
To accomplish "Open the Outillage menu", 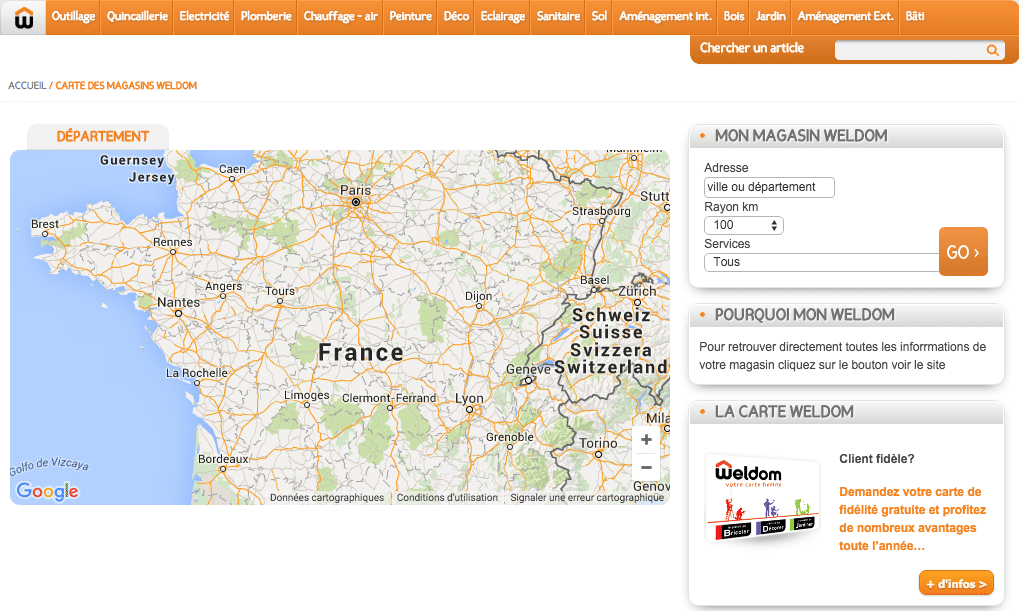I will pyautogui.click(x=73, y=16).
